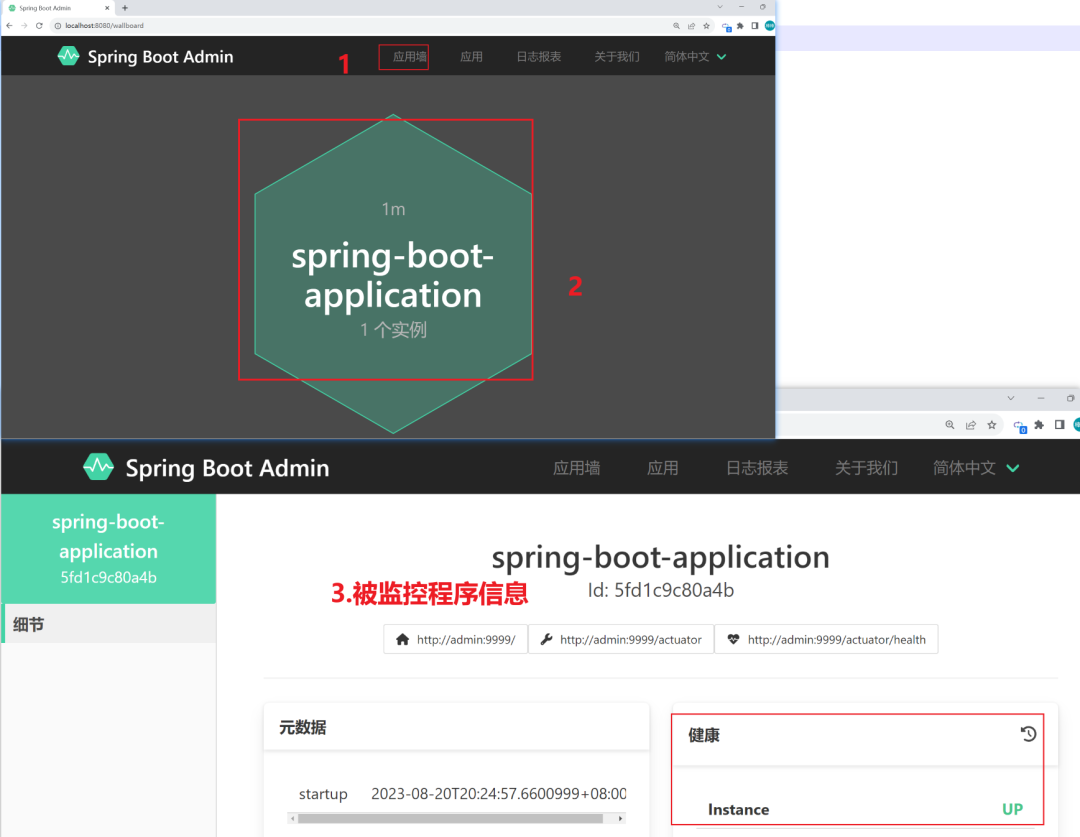Click the 1 个实例 label on hexagon
This screenshot has height=837, width=1080.
[393, 330]
